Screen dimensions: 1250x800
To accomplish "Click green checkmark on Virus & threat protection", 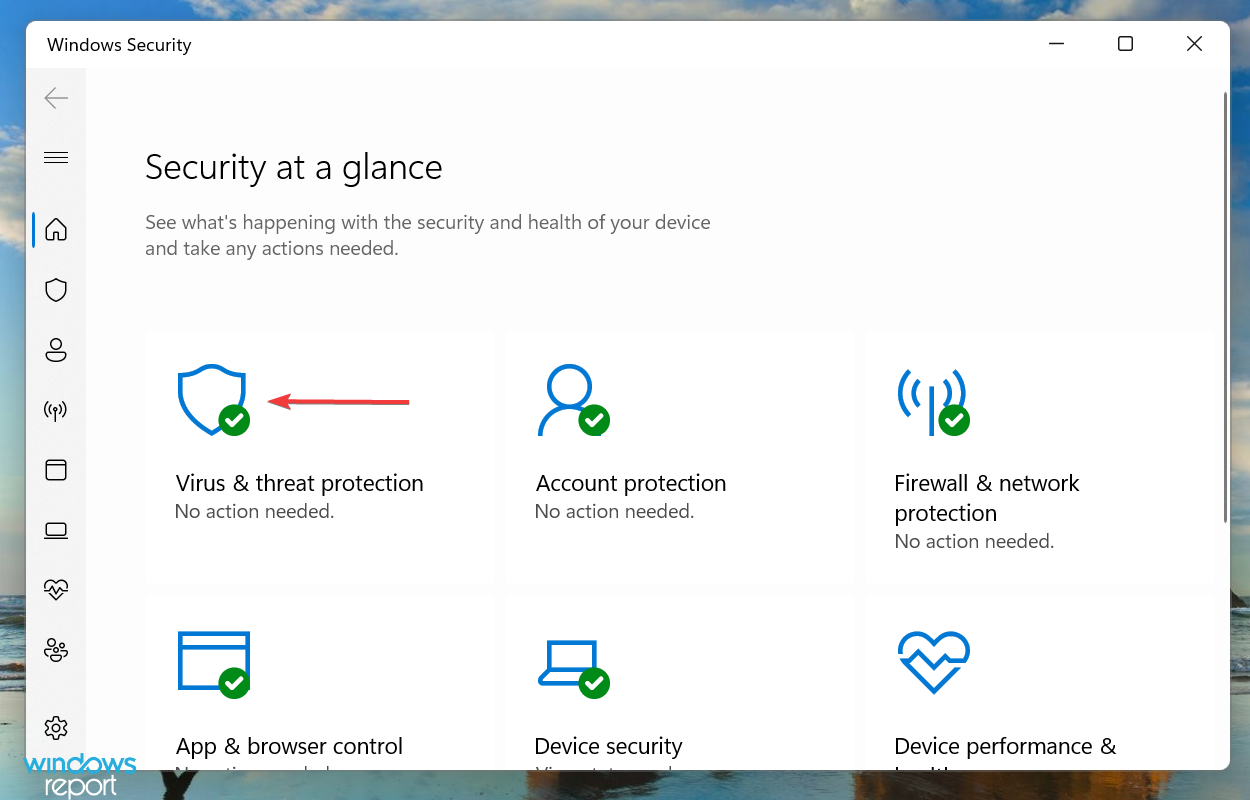I will pos(233,421).
